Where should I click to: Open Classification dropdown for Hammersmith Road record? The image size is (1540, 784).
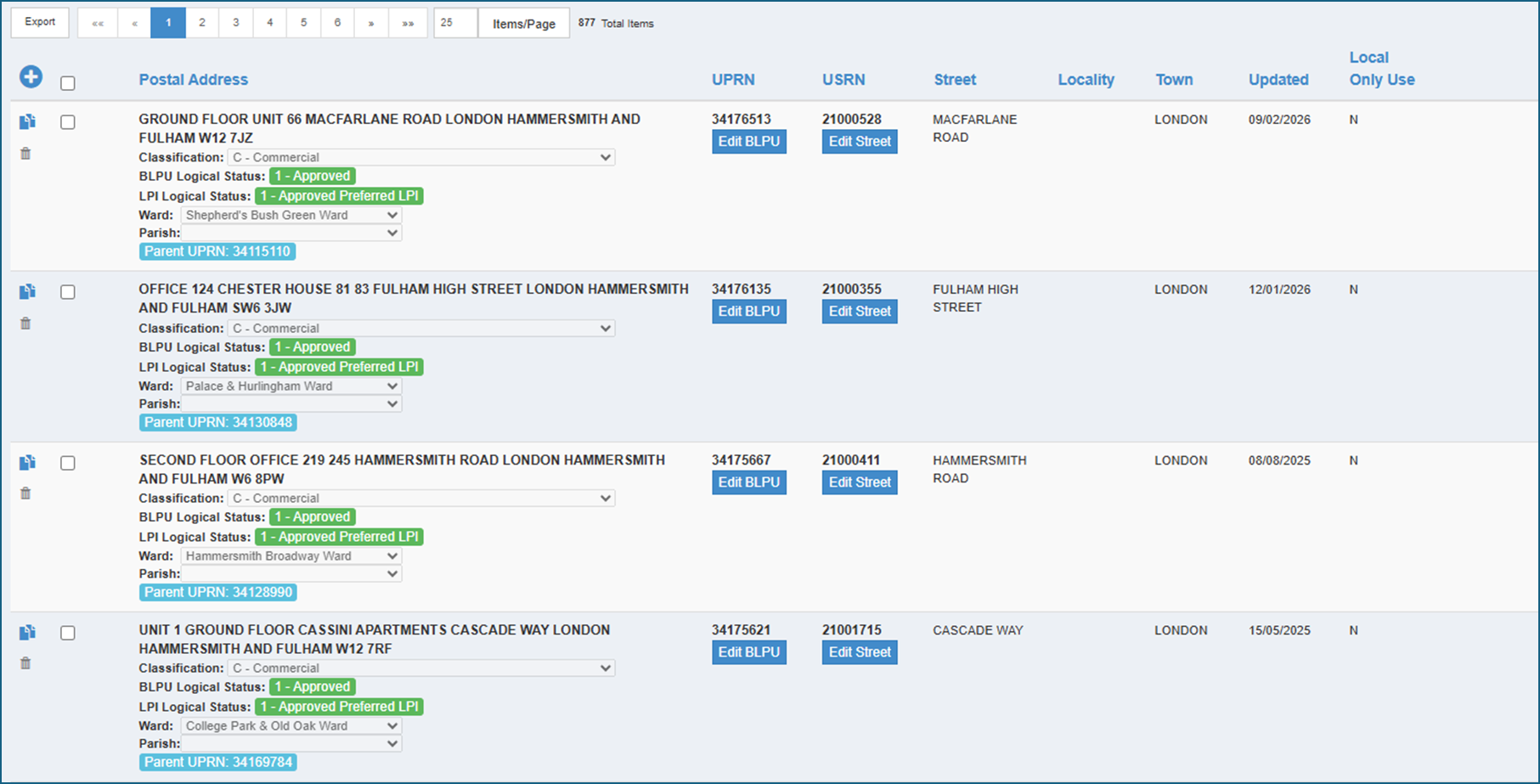tap(421, 498)
